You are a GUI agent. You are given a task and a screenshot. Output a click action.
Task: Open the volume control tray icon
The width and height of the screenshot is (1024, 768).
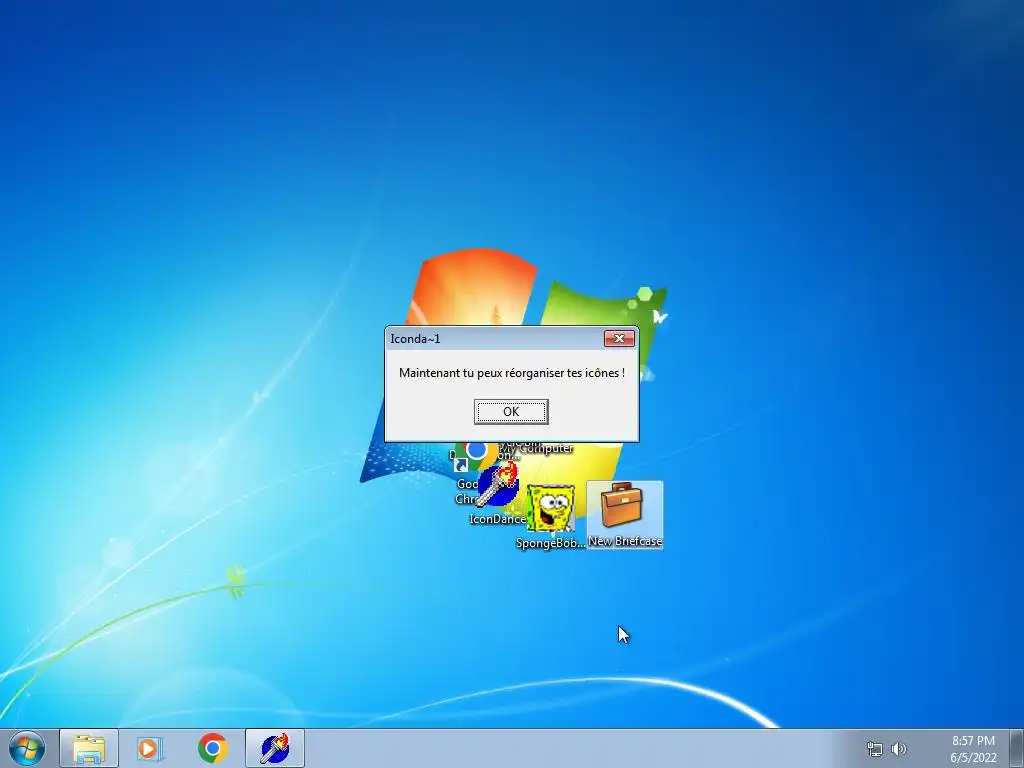(899, 749)
